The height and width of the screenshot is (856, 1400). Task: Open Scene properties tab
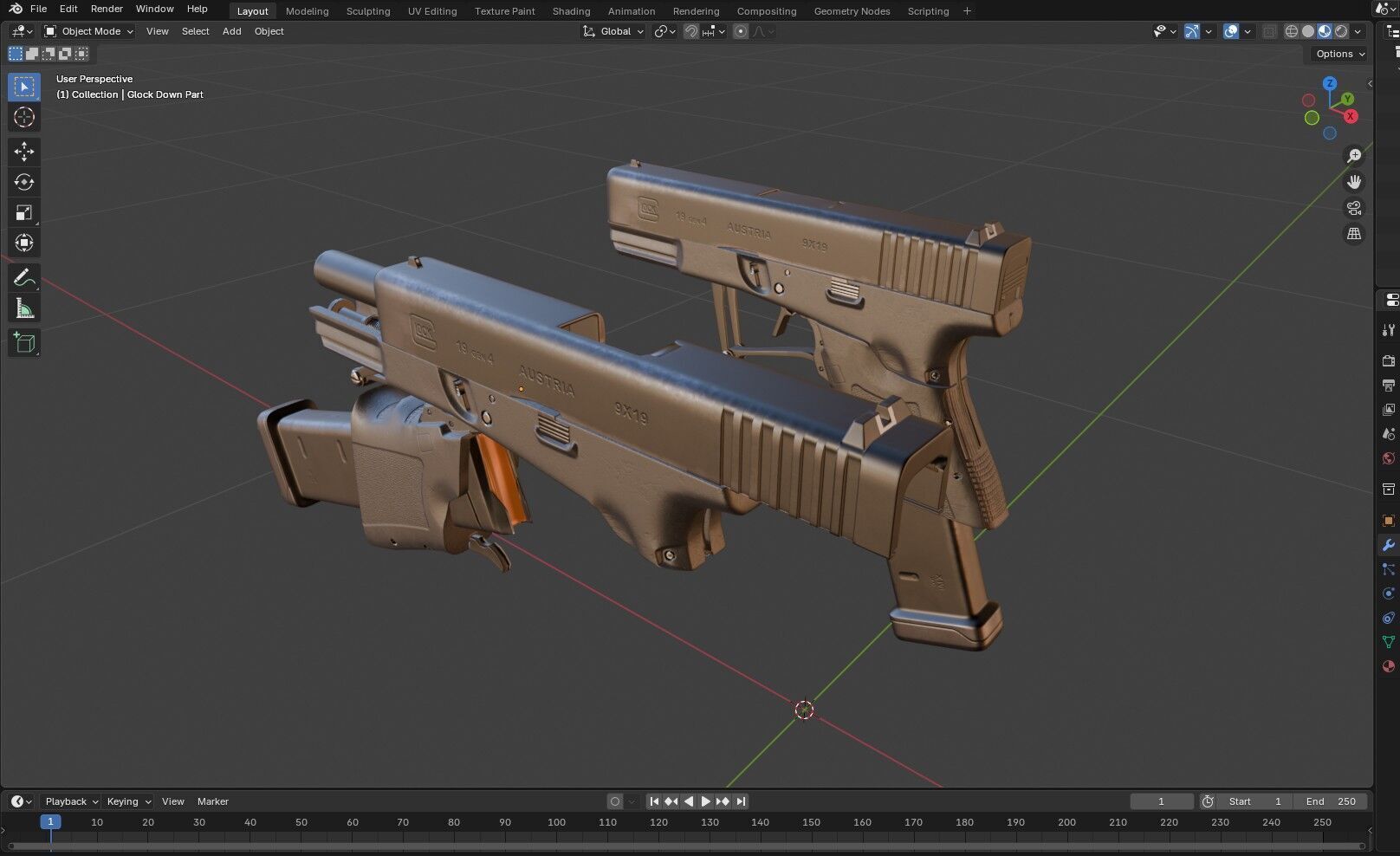click(x=1388, y=433)
